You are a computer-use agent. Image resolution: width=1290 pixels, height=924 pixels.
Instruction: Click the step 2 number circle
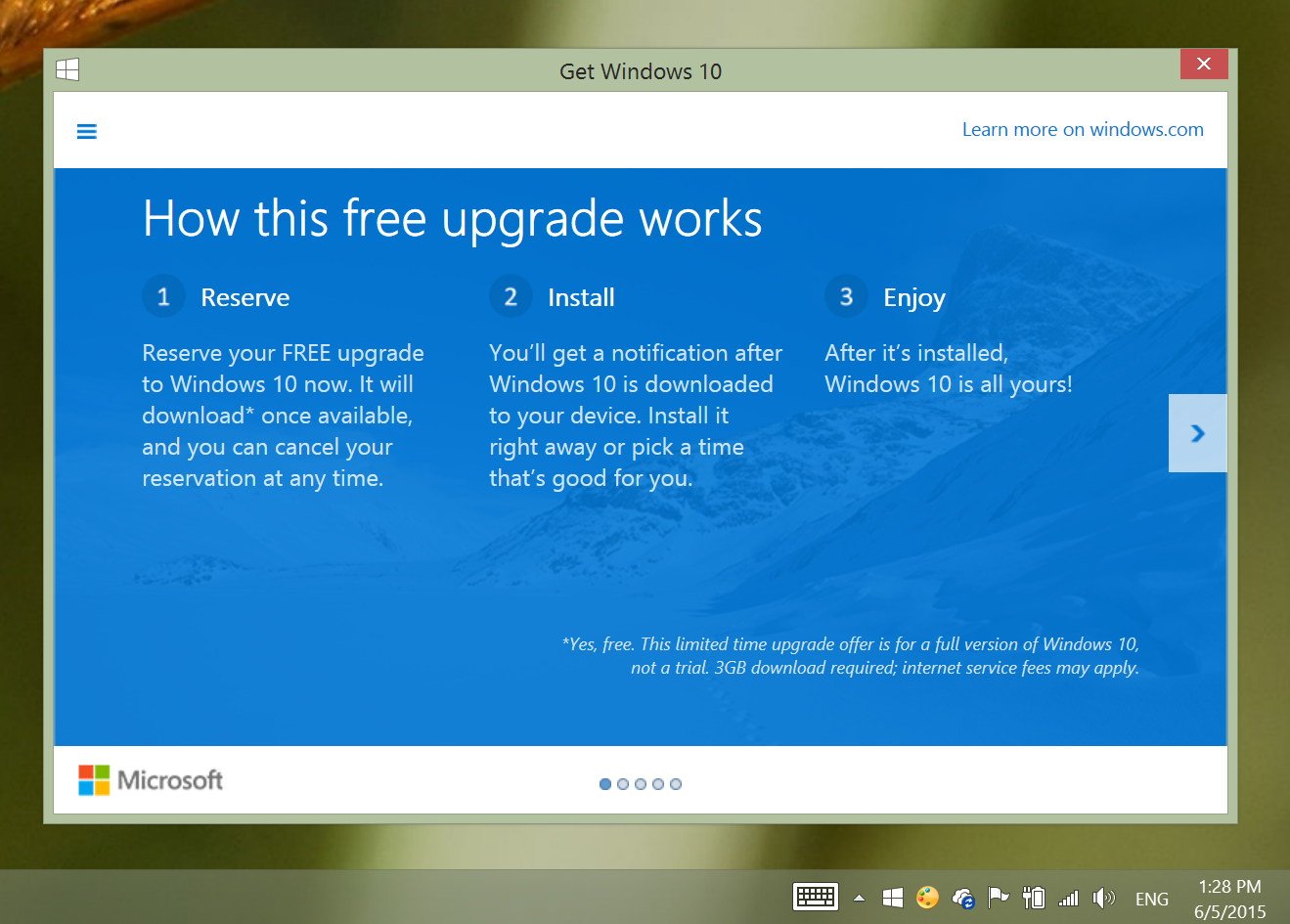coord(511,296)
